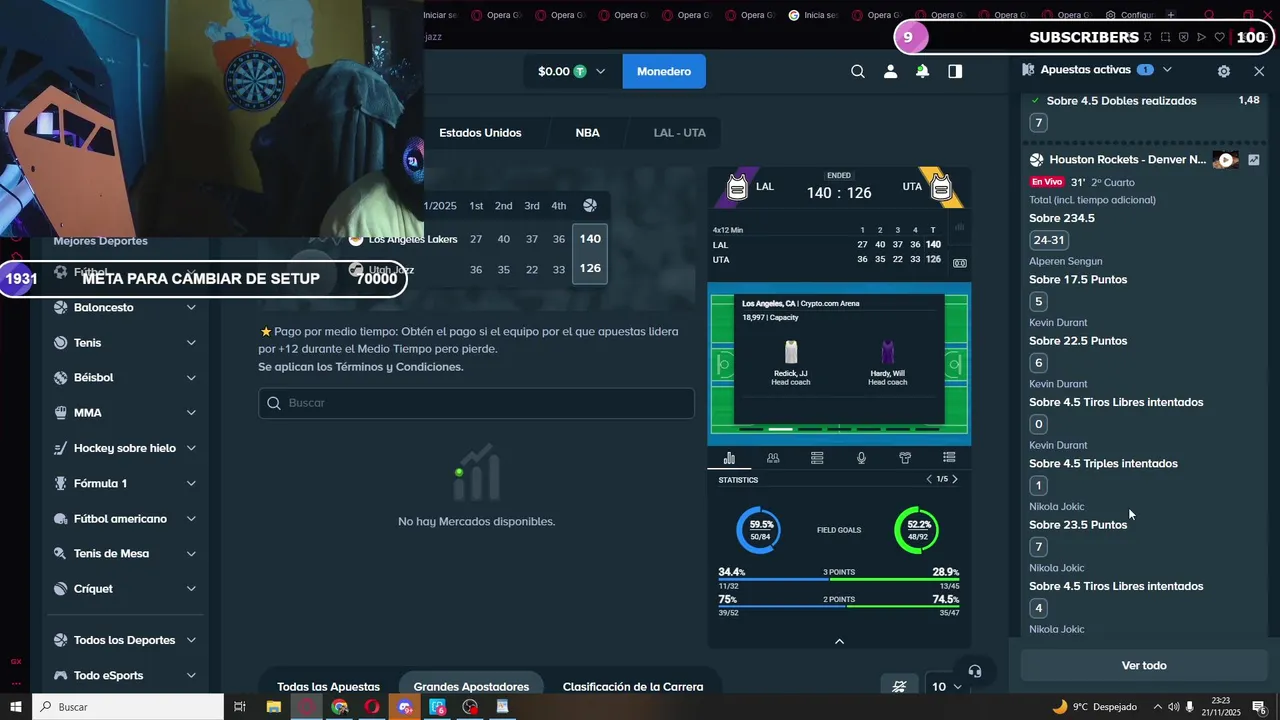Open the commentary microphone icon tab
Image resolution: width=1280 pixels, height=720 pixels.
pyautogui.click(x=861, y=458)
